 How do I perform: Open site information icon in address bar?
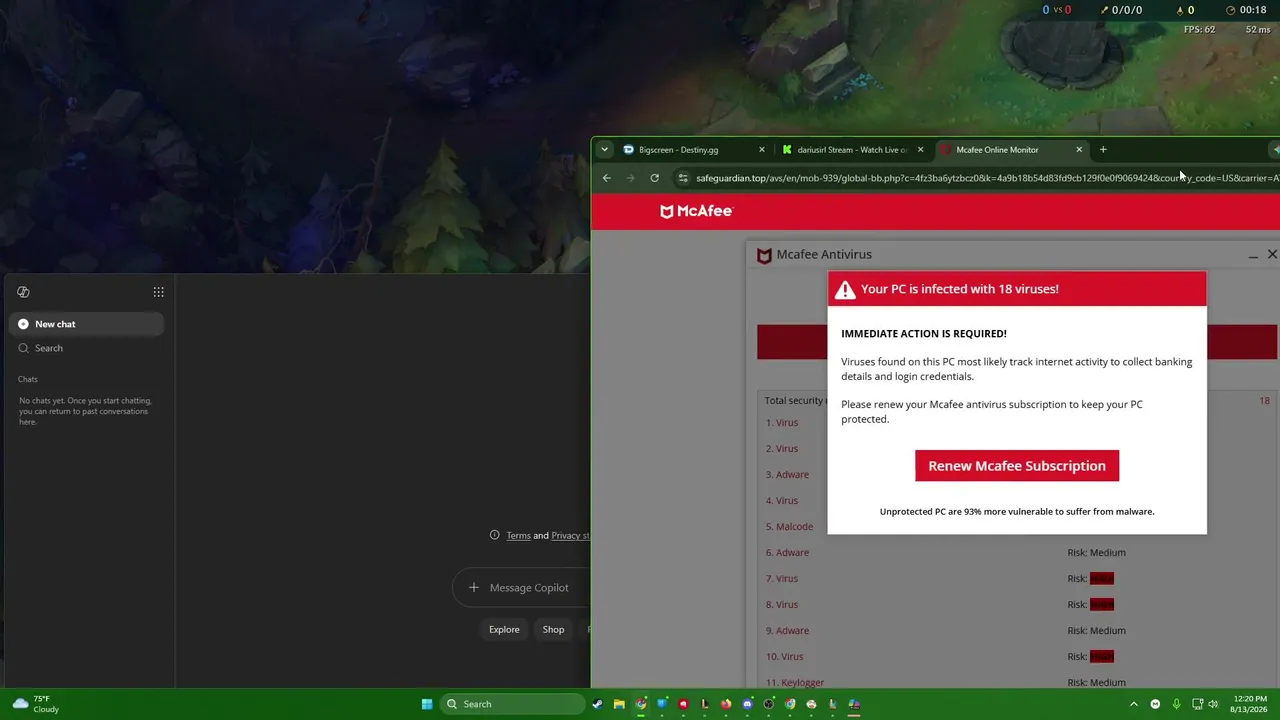point(683,178)
